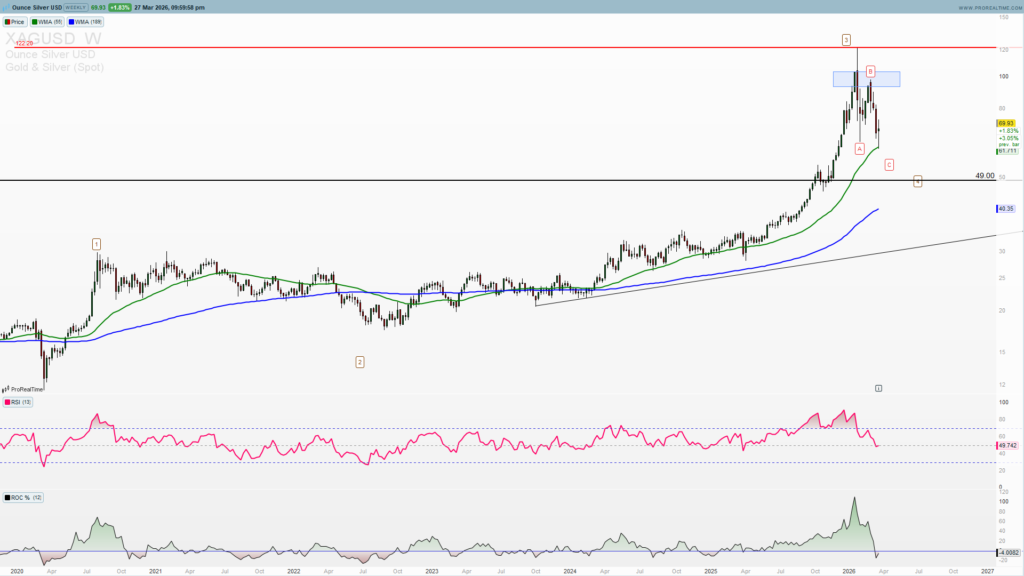Open the WEEKLY timeframe dropdown

pyautogui.click(x=74, y=7)
